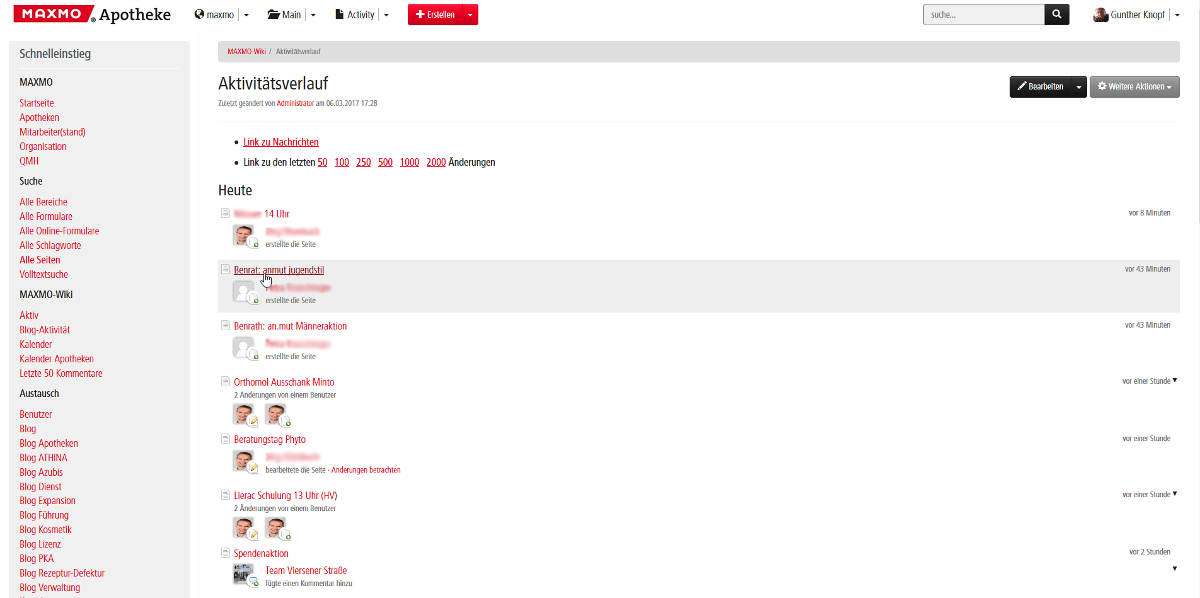
Task: Click the globe icon labeled maxmo
Action: pyautogui.click(x=199, y=15)
